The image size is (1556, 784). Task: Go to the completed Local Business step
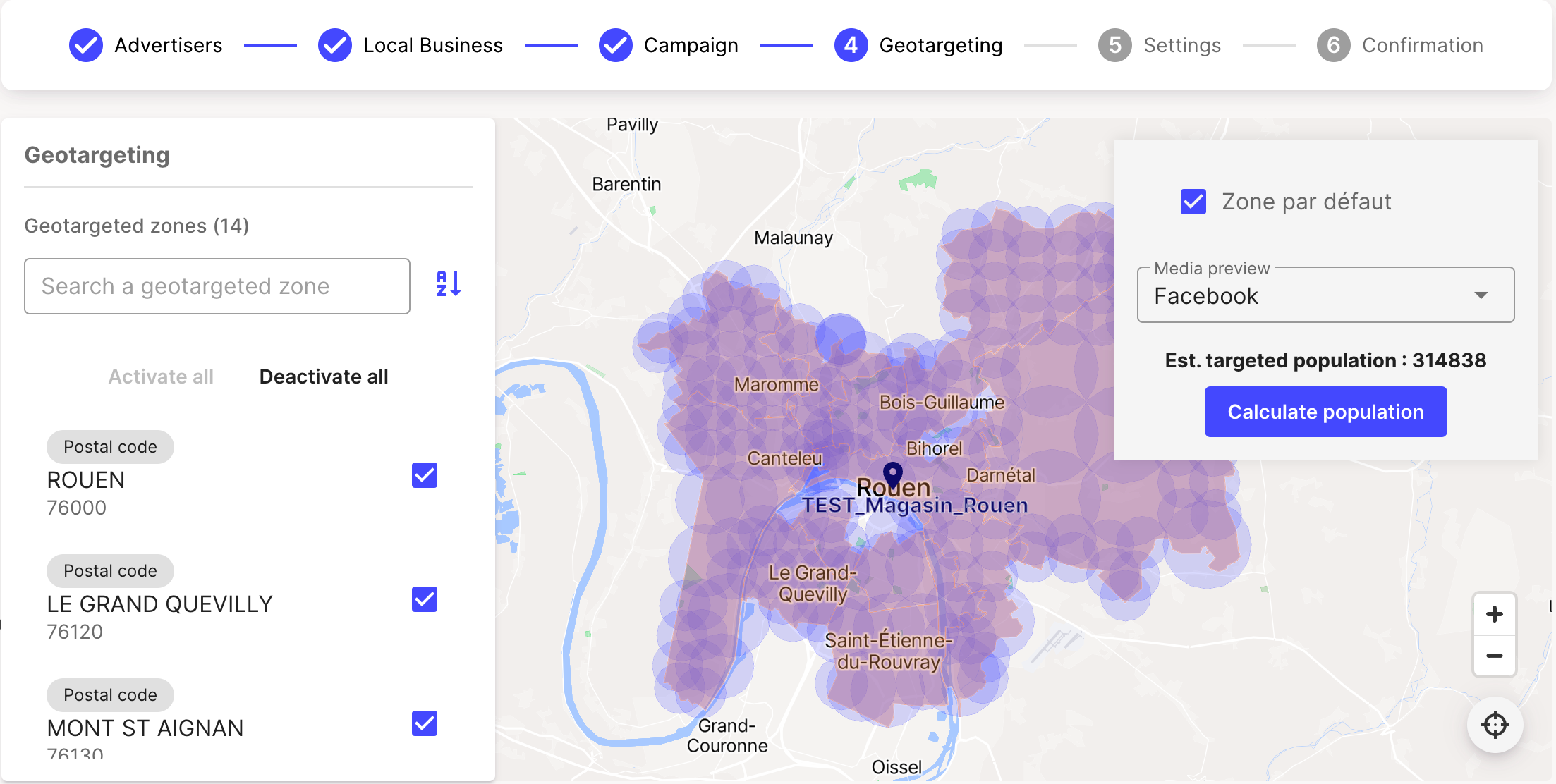click(x=335, y=45)
